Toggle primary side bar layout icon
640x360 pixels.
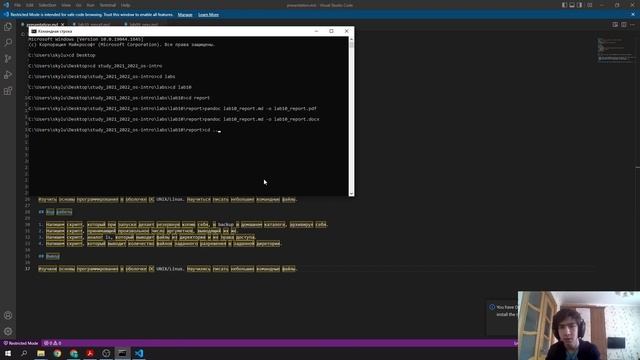tap(564, 5)
